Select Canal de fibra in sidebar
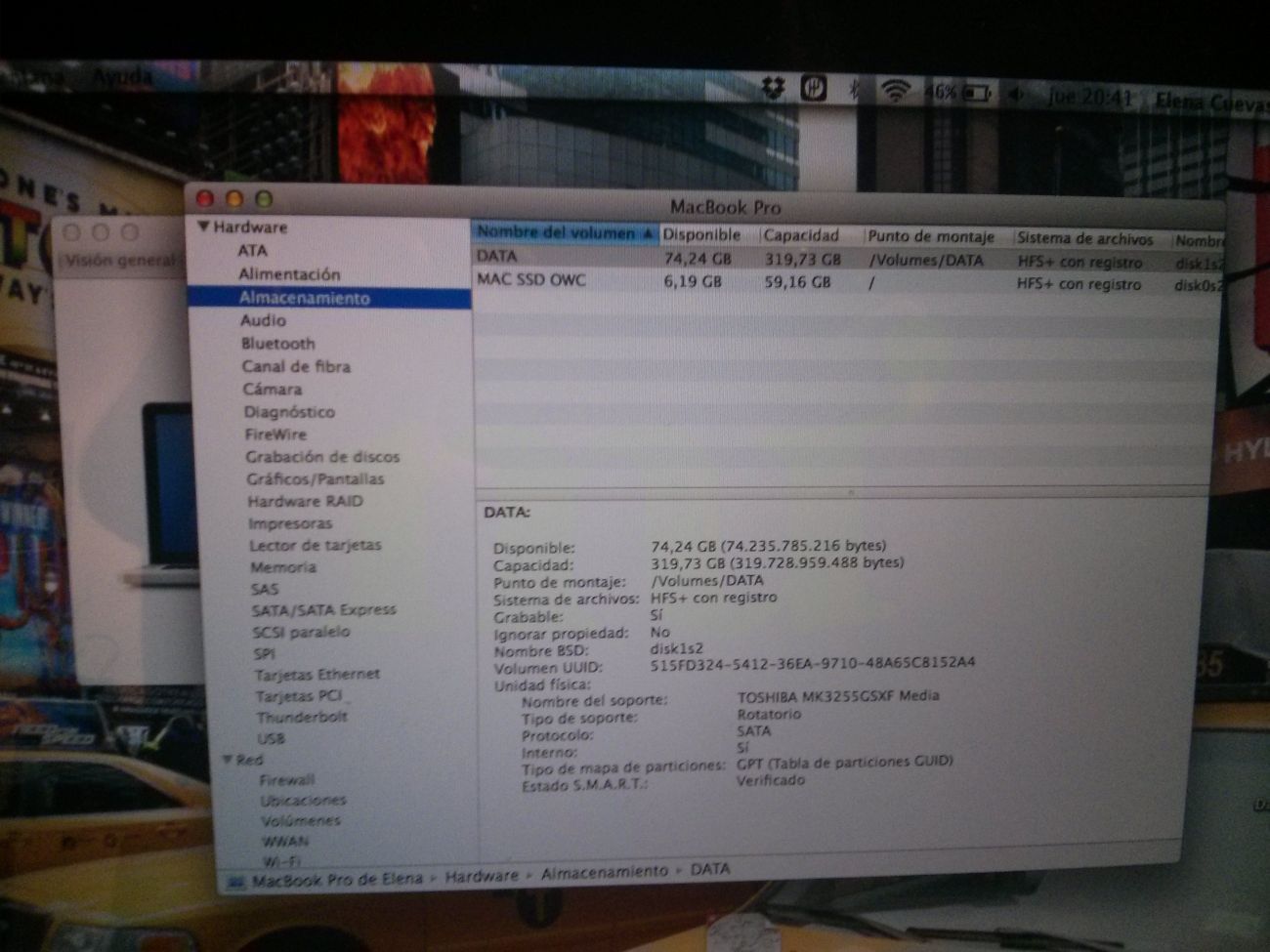 (x=296, y=366)
